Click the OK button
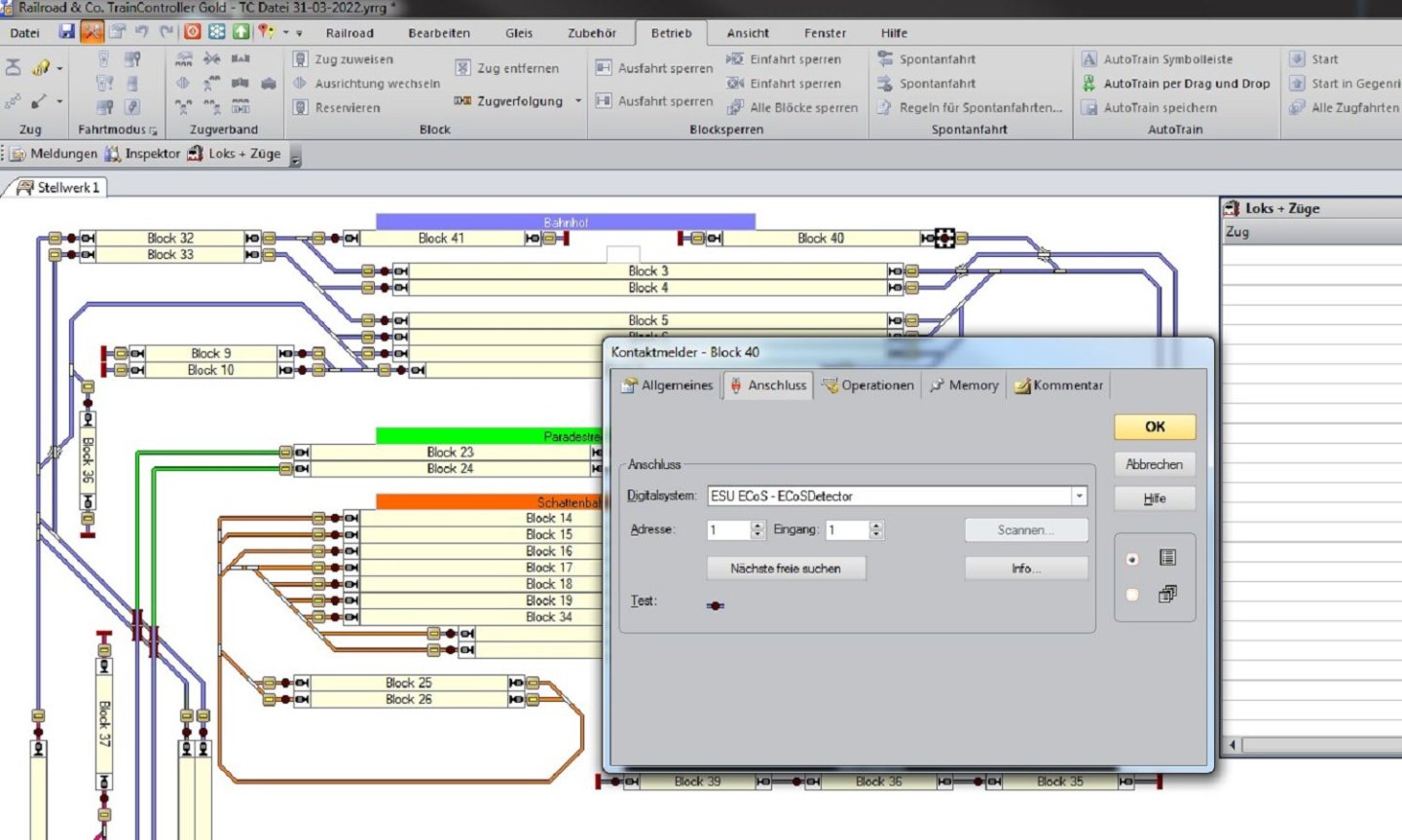The height and width of the screenshot is (840, 1402). tap(1155, 427)
